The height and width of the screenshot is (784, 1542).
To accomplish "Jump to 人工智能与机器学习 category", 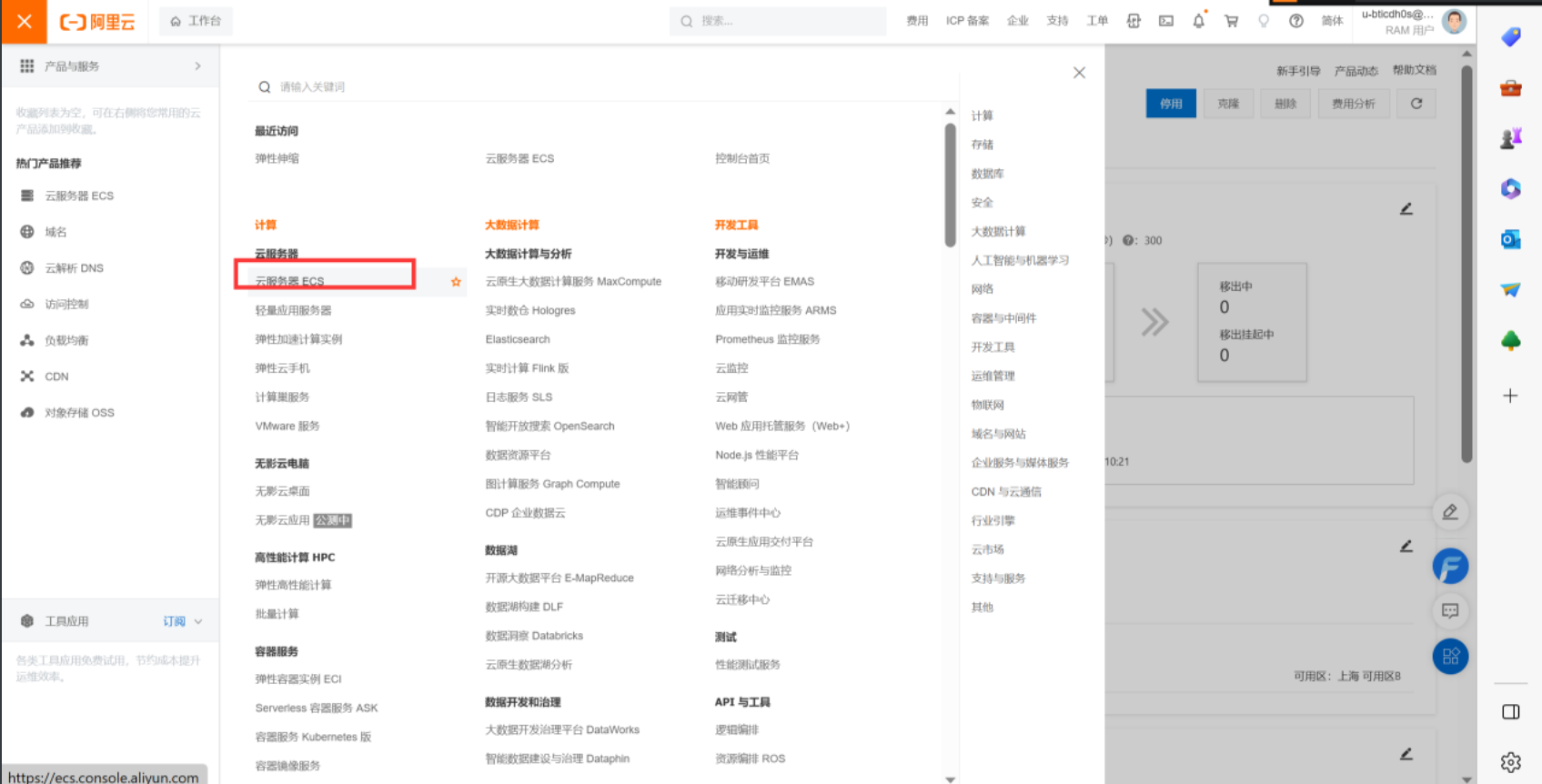I will (x=1020, y=260).
